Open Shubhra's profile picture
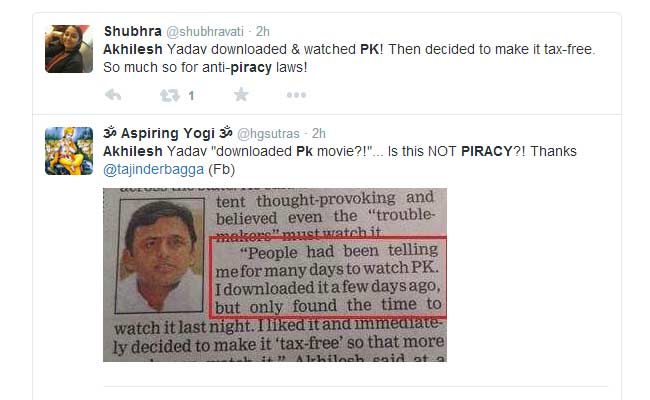Screen dimensions: 650x400 [x=69, y=49]
